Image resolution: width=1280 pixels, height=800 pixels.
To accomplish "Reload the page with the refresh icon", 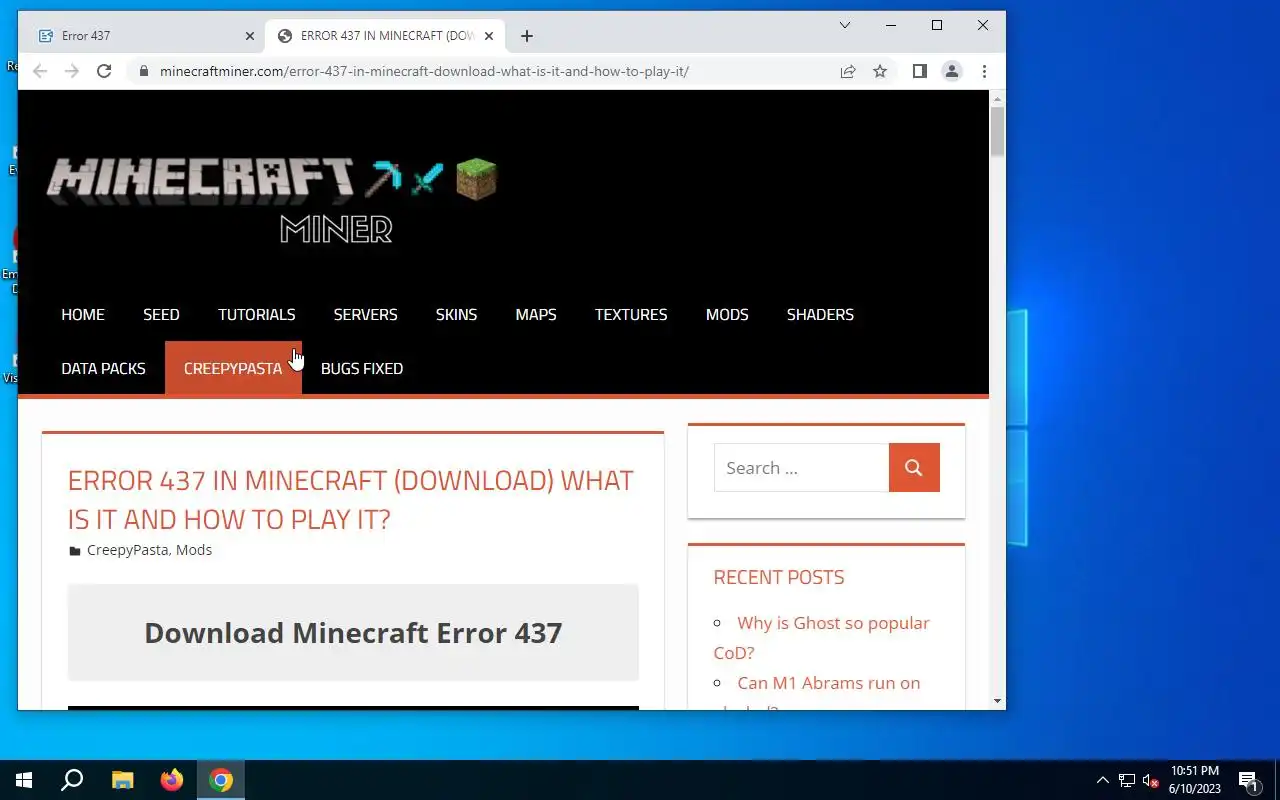I will click(x=104, y=71).
